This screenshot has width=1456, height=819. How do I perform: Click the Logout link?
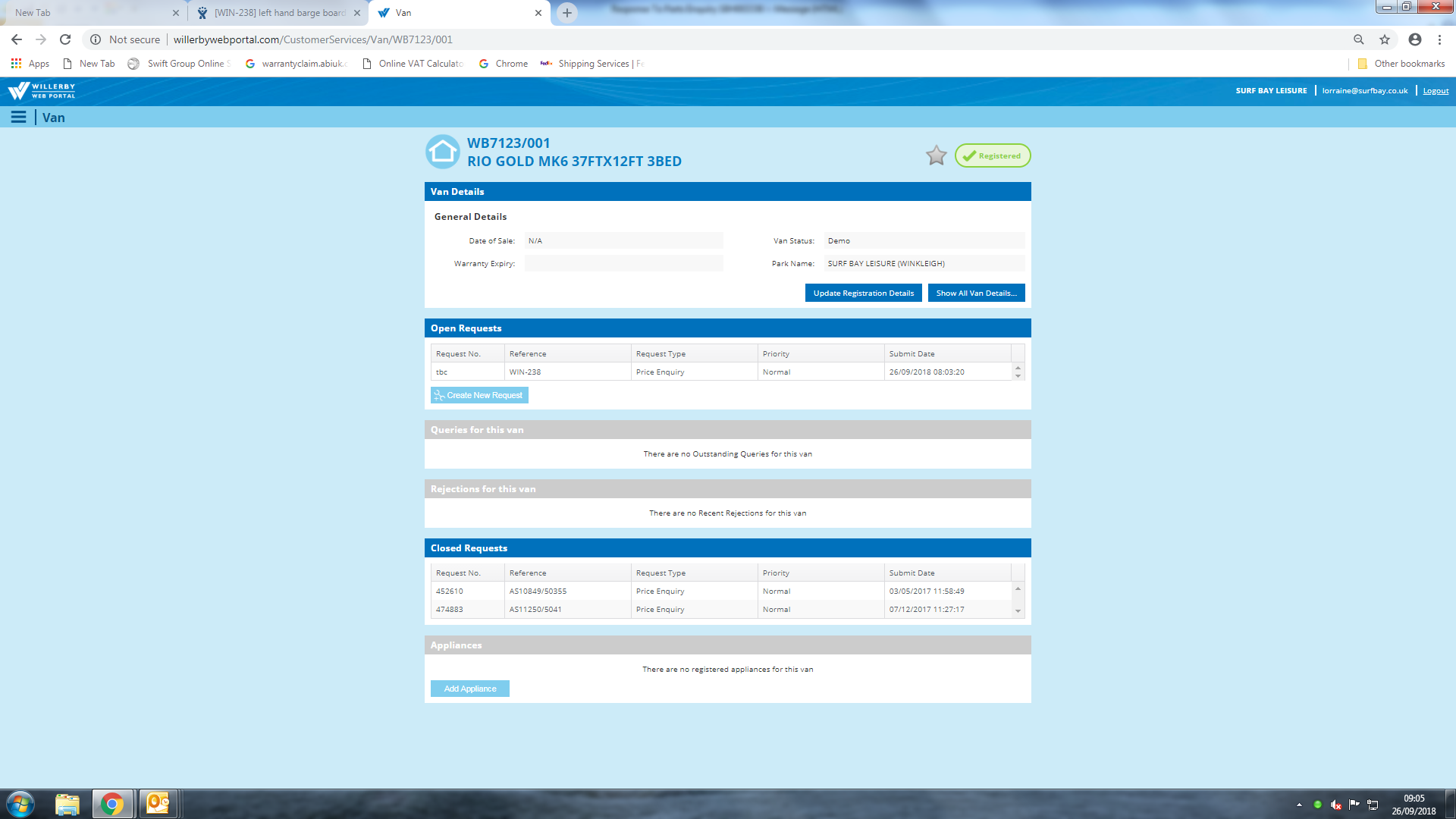pyautogui.click(x=1436, y=91)
